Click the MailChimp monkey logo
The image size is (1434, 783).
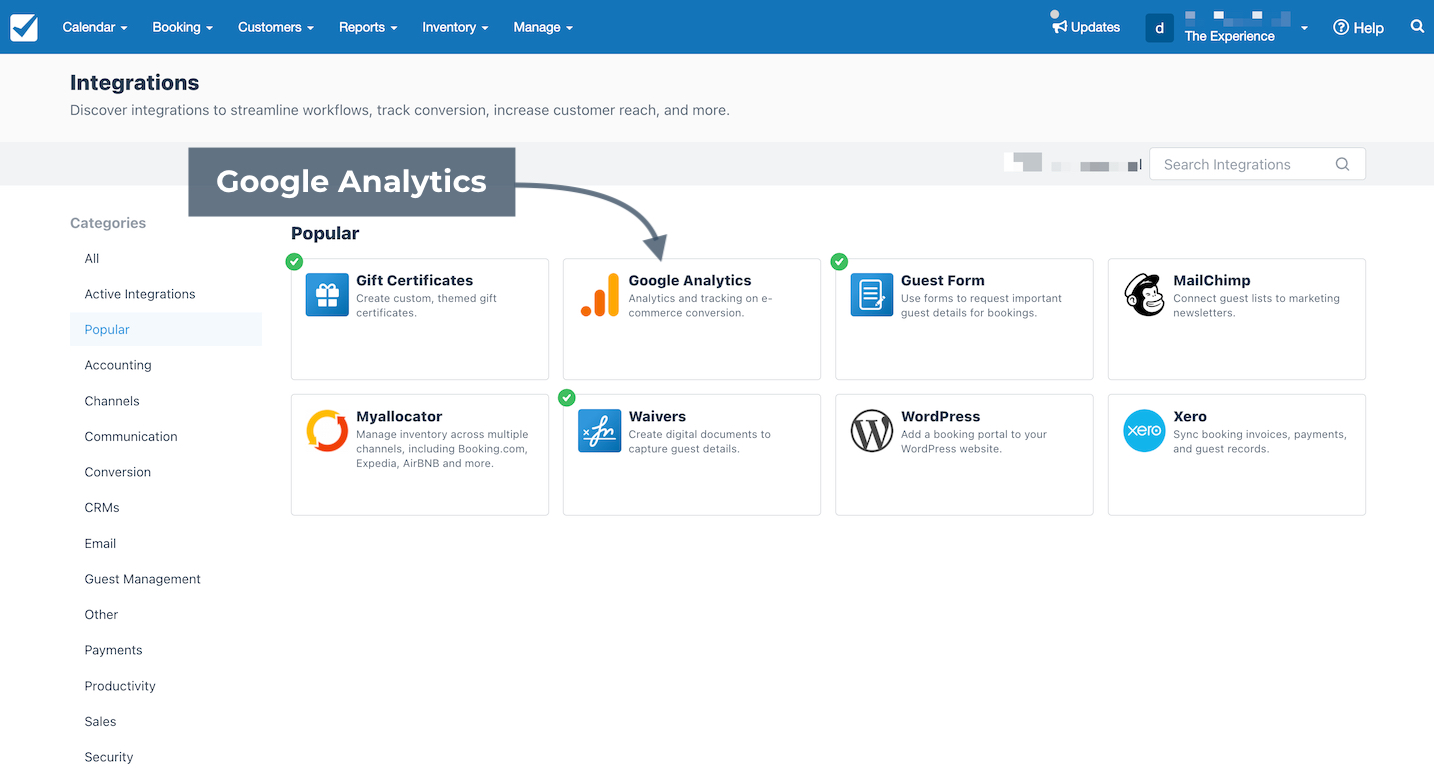click(x=1144, y=295)
